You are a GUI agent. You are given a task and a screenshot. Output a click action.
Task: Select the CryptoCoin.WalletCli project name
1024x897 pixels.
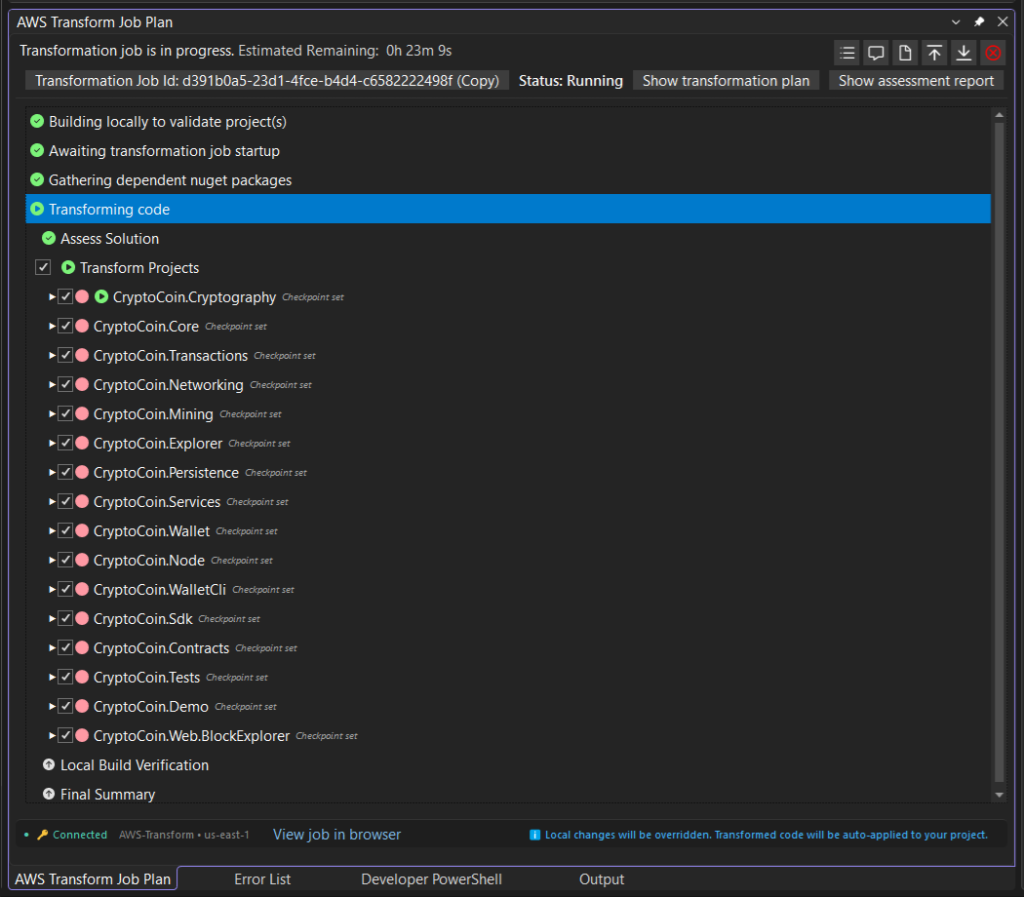pyautogui.click(x=159, y=589)
